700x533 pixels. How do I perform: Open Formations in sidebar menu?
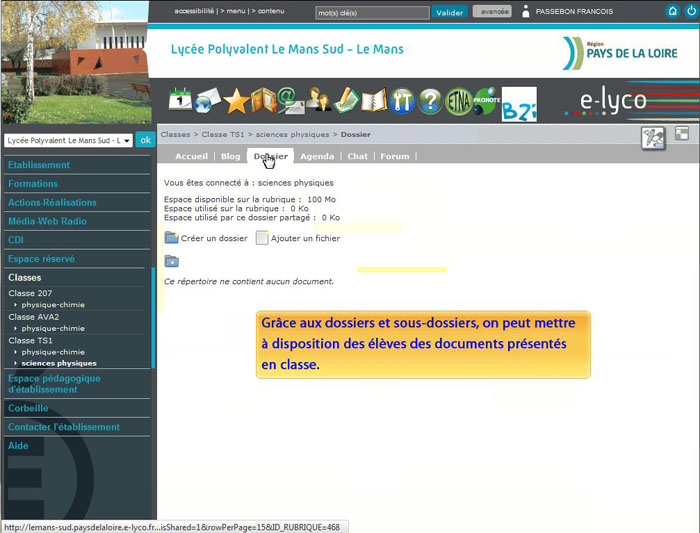tap(33, 183)
